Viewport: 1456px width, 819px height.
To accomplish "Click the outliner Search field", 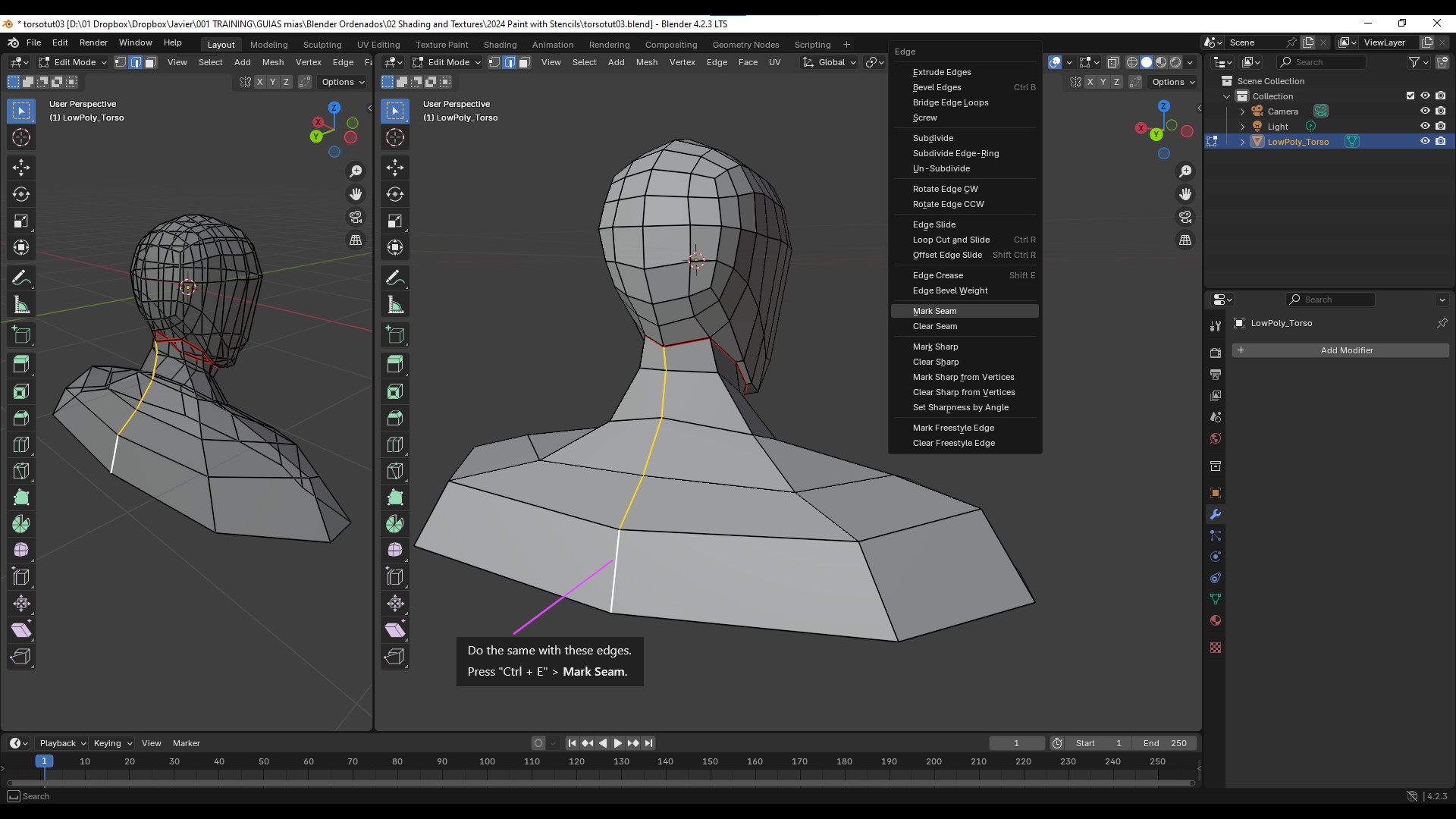I will pos(1321,62).
